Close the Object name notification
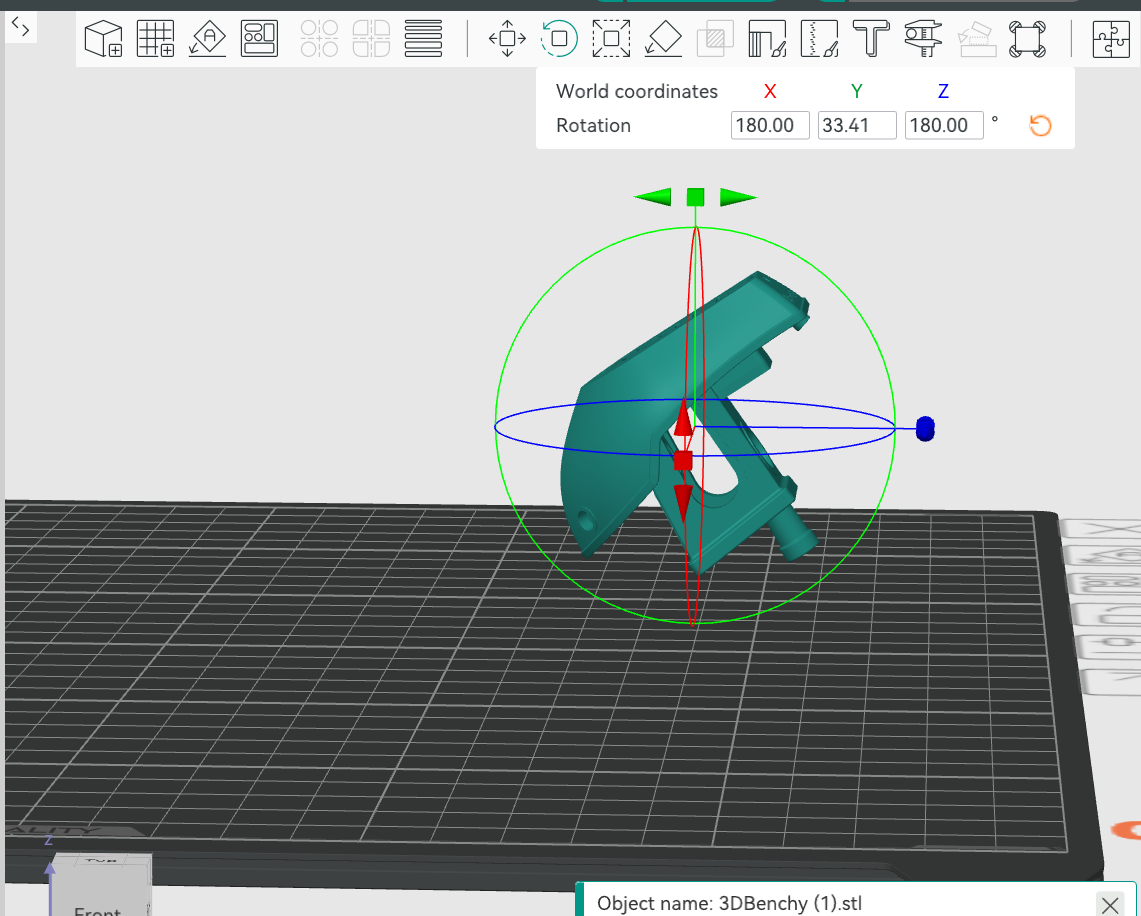 1110,904
